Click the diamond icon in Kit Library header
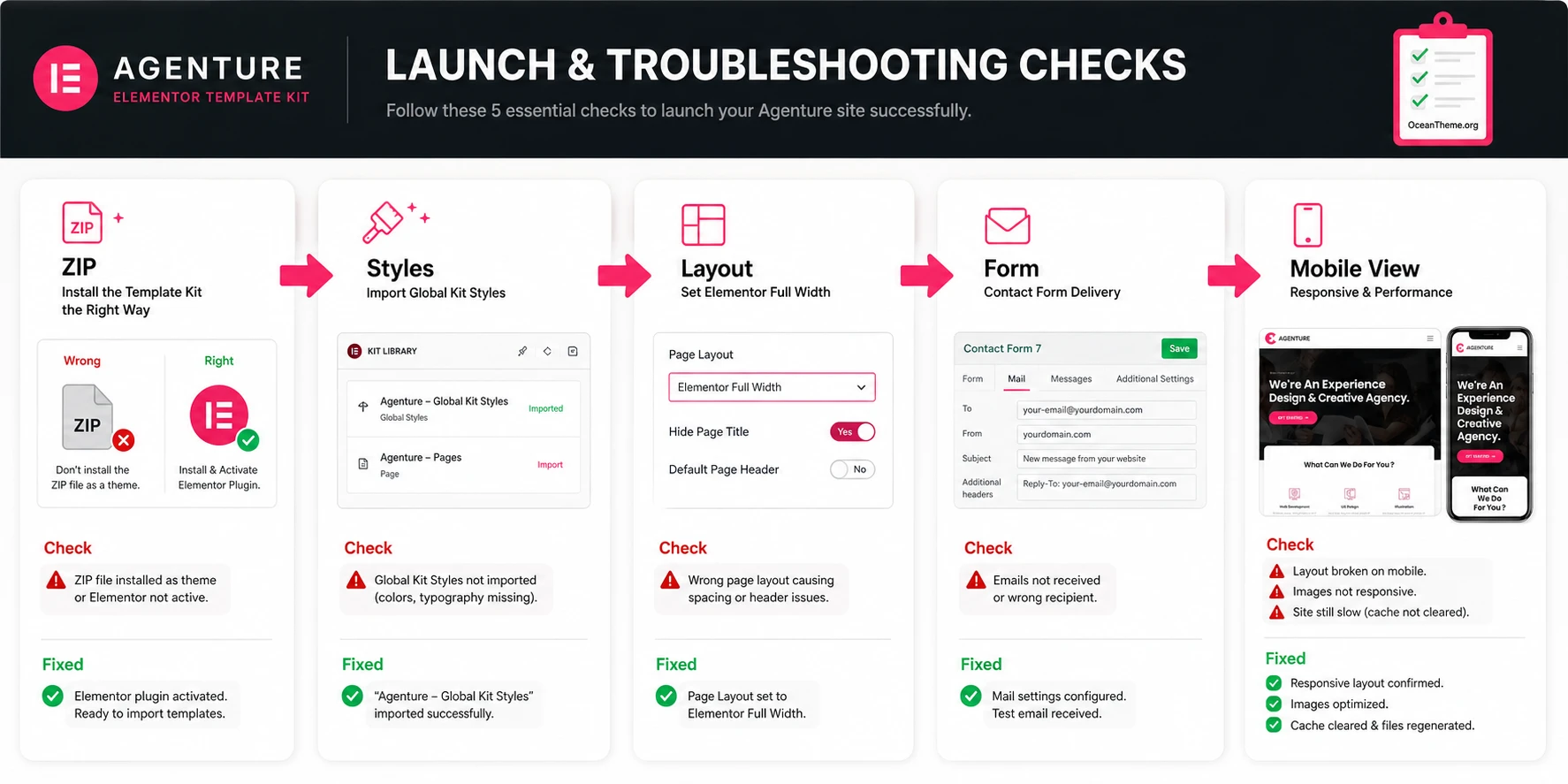The width and height of the screenshot is (1568, 784). coord(547,351)
